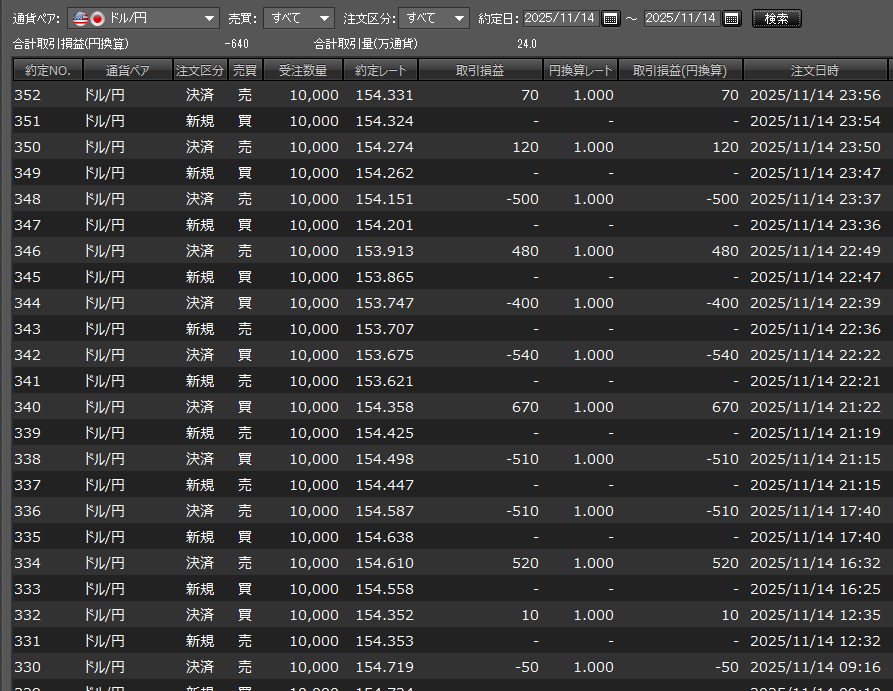The height and width of the screenshot is (691, 893).
Task: Click the 円換算レート column header
Action: pos(580,71)
